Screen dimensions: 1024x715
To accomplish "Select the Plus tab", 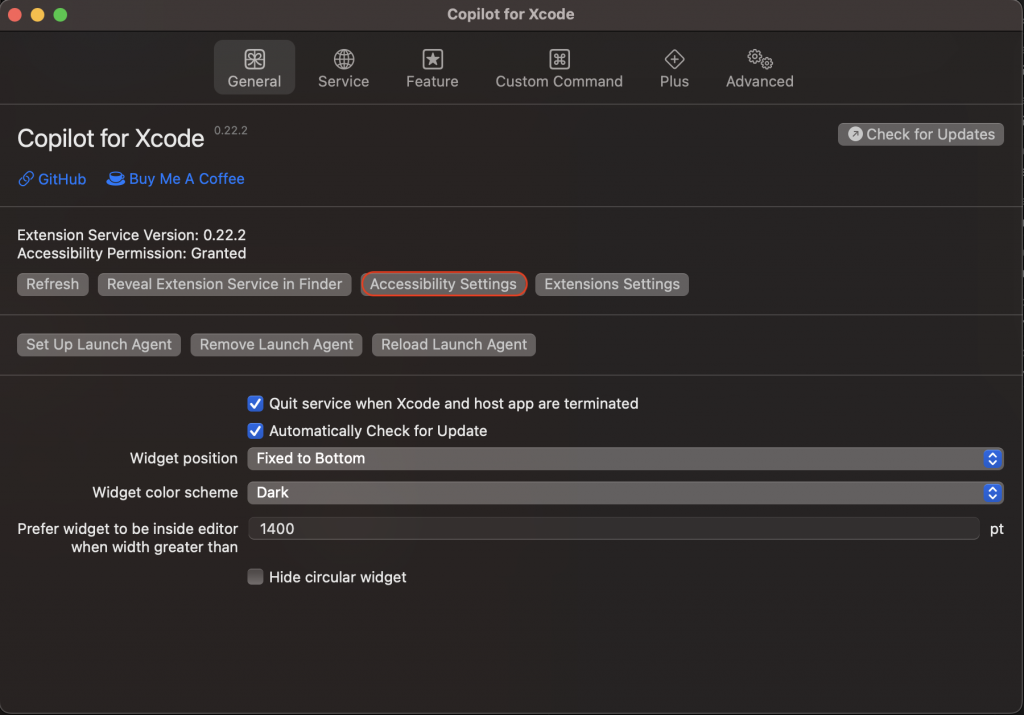I will [674, 68].
